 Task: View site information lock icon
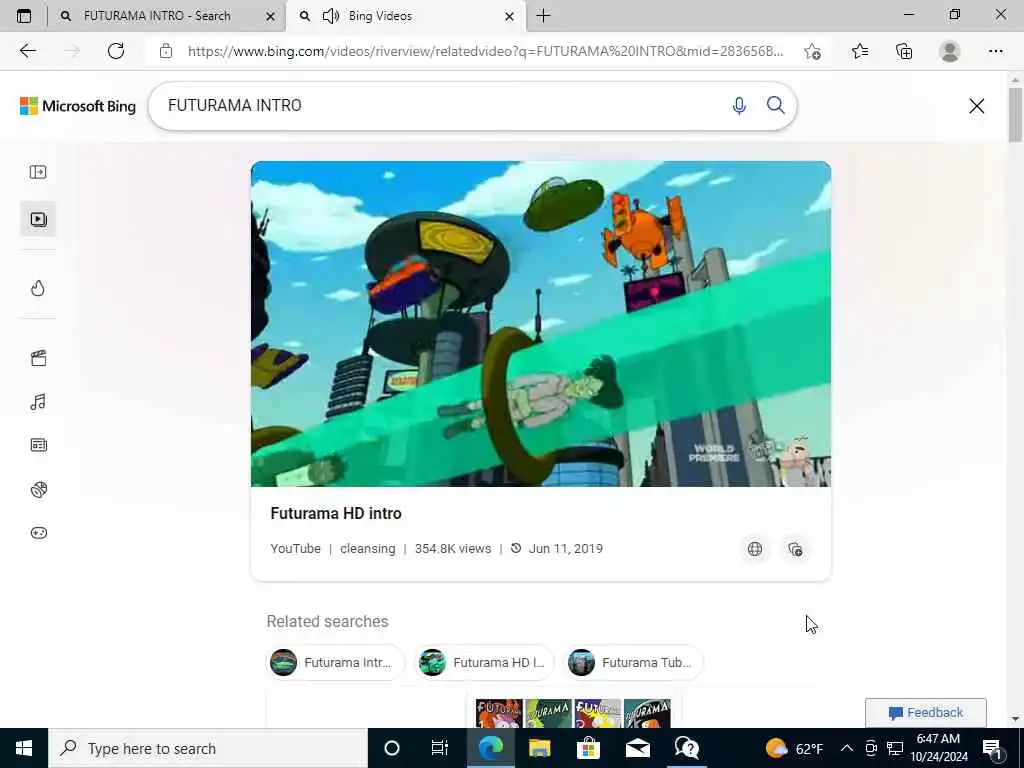point(166,51)
